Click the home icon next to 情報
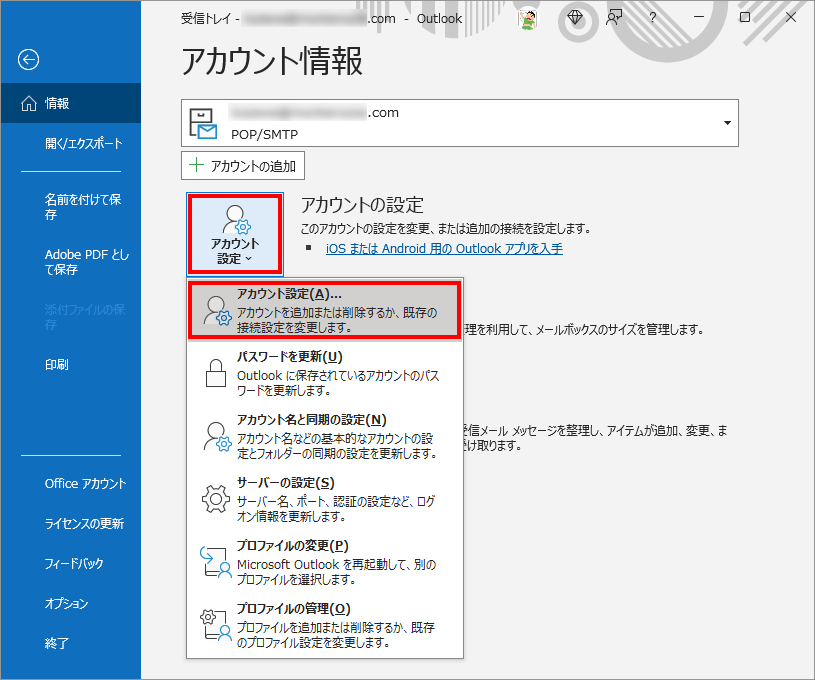This screenshot has width=815, height=680. pos(29,103)
